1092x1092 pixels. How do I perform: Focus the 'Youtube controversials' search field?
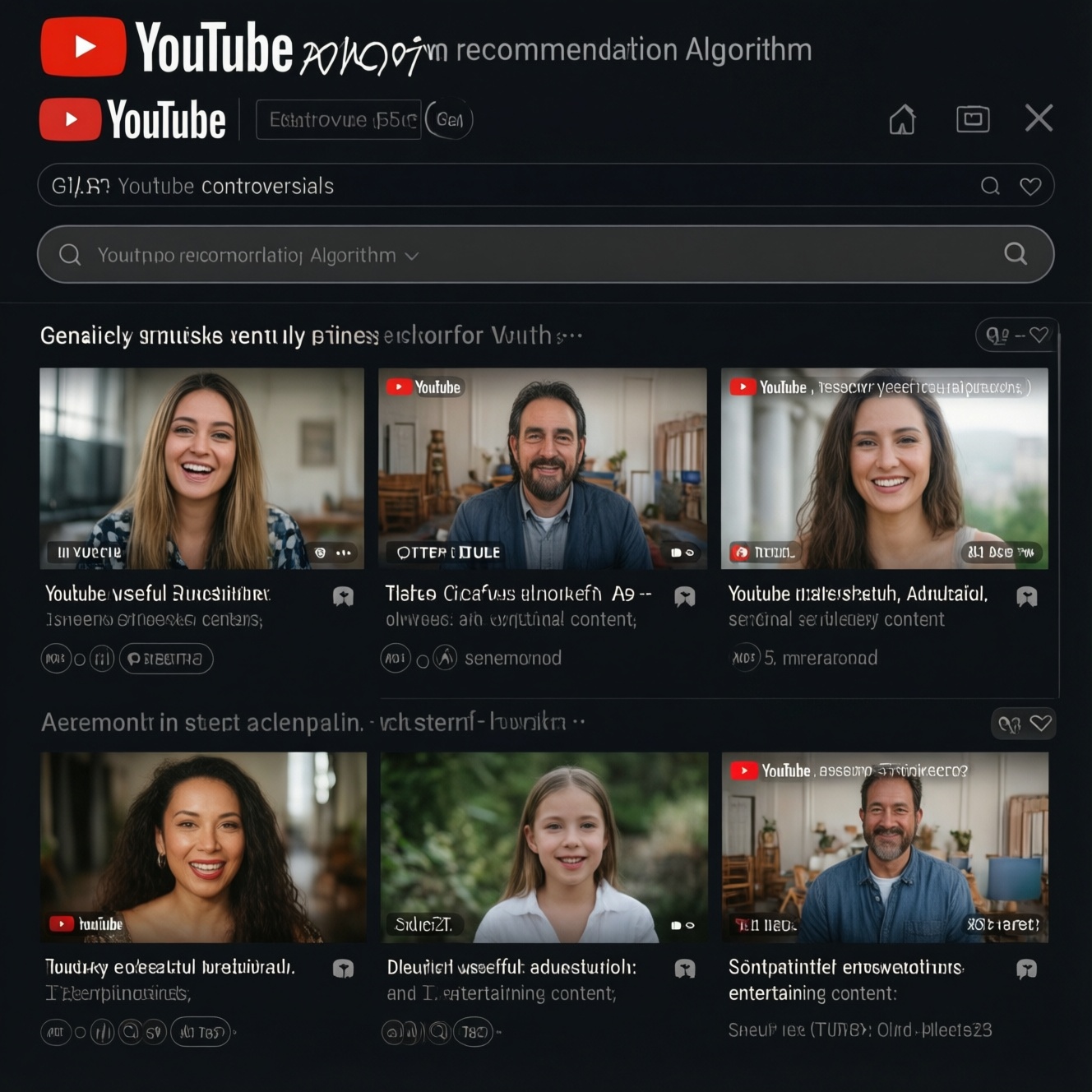click(x=546, y=185)
